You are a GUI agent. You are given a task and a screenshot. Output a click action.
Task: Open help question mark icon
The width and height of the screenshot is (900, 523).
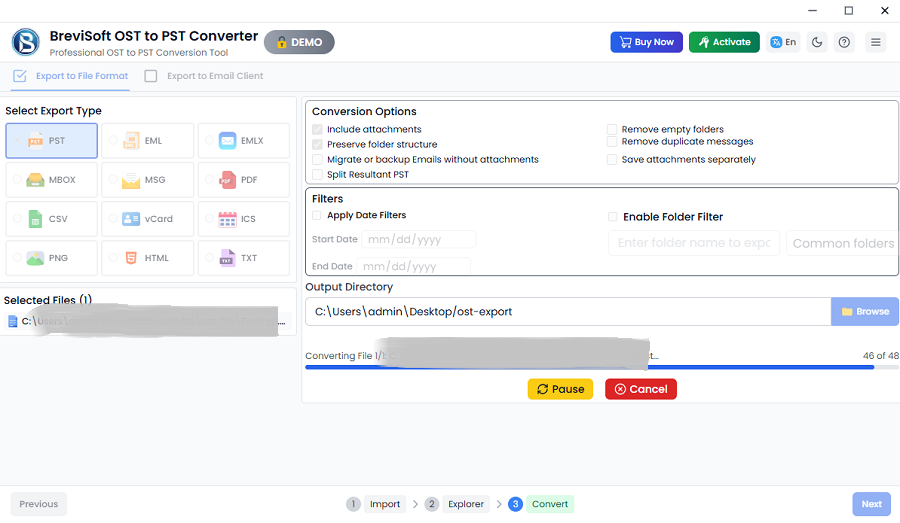tap(844, 42)
